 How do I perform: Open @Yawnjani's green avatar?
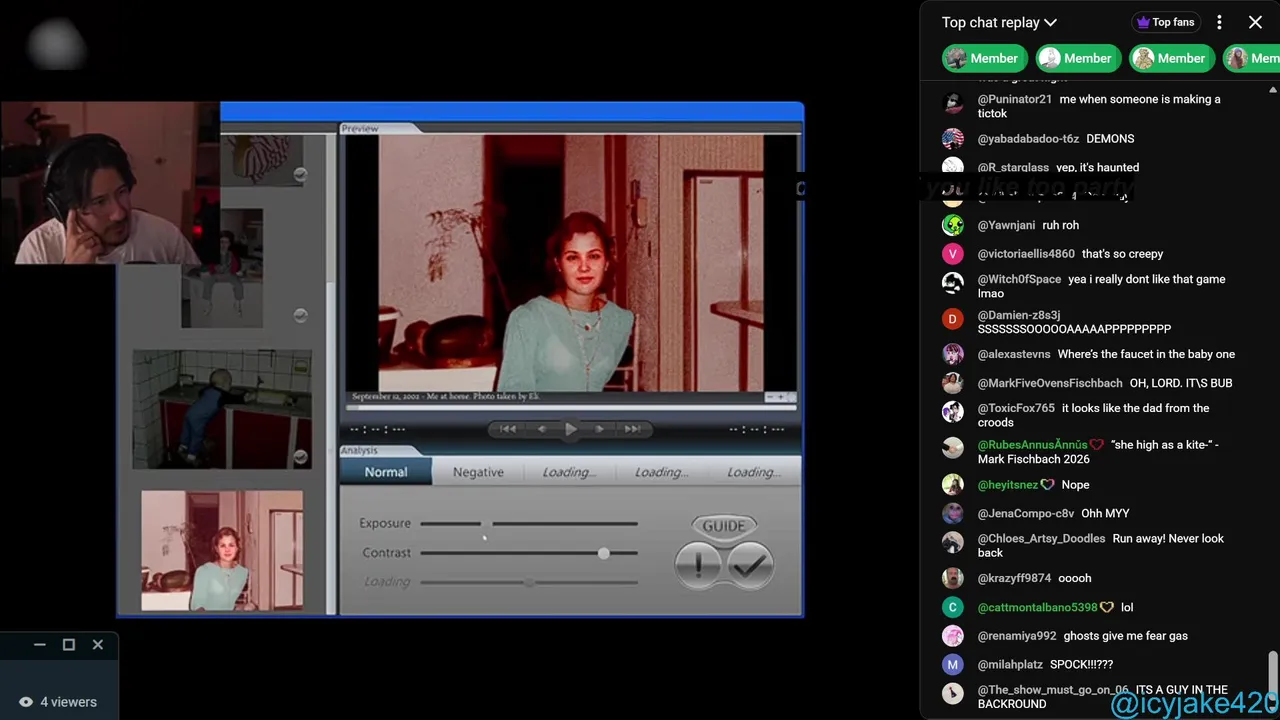(x=953, y=225)
